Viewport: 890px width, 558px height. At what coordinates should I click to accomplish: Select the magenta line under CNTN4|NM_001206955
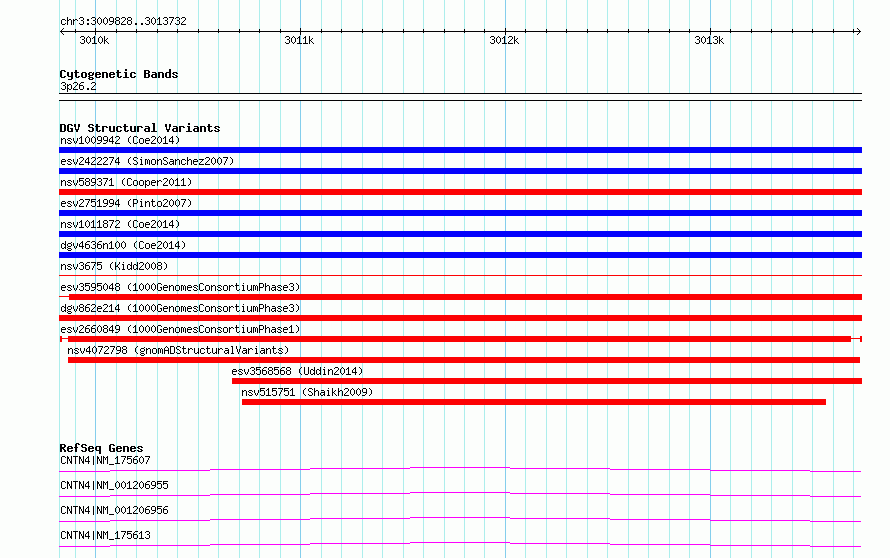460,494
